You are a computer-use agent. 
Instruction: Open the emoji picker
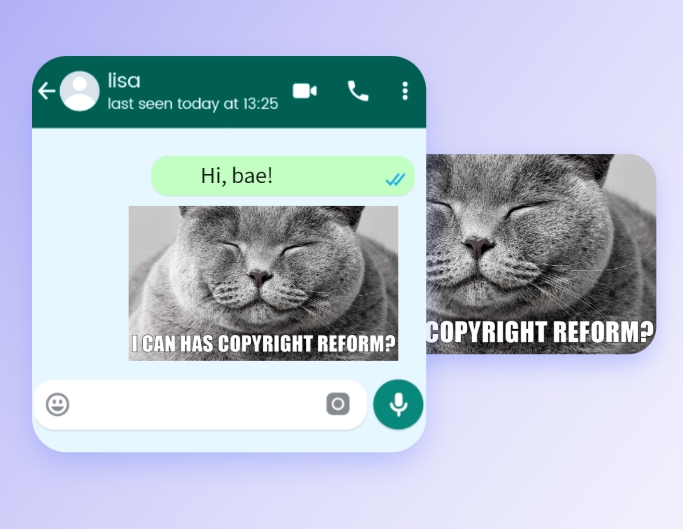coord(57,404)
